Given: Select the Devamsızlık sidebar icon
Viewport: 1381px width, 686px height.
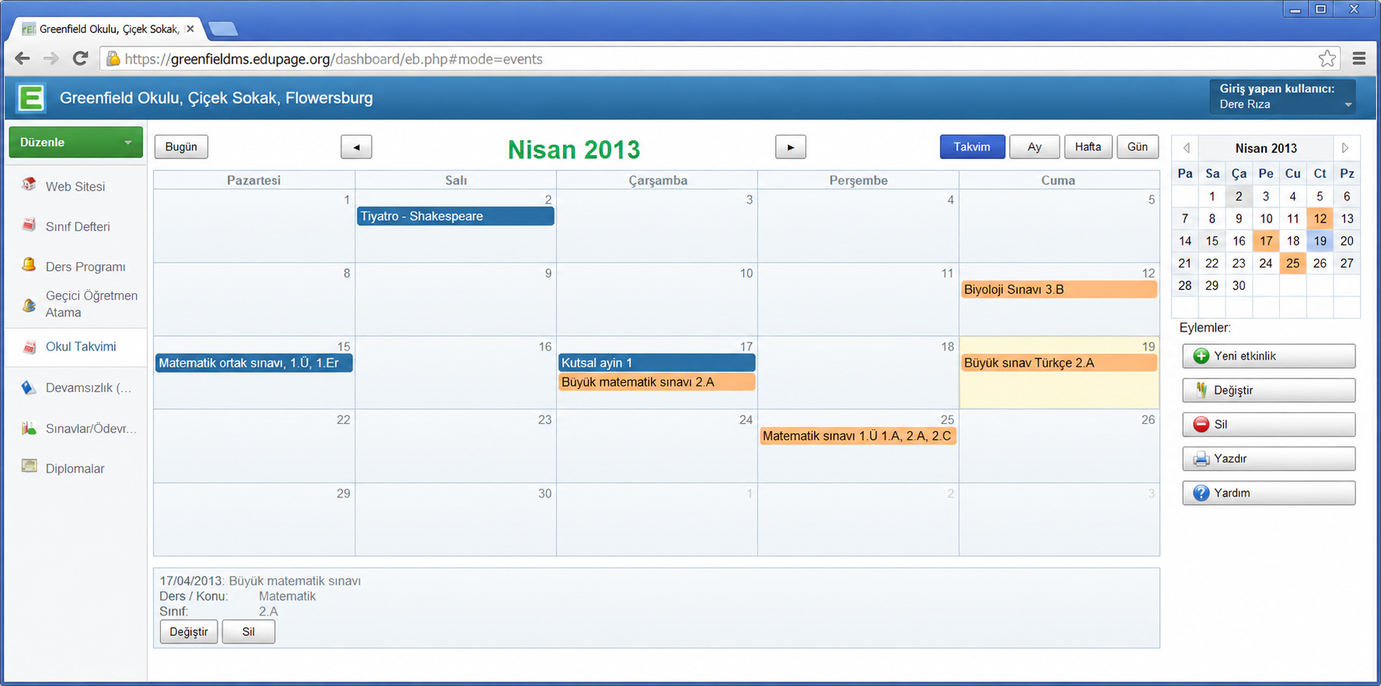Looking at the screenshot, I should tap(28, 388).
